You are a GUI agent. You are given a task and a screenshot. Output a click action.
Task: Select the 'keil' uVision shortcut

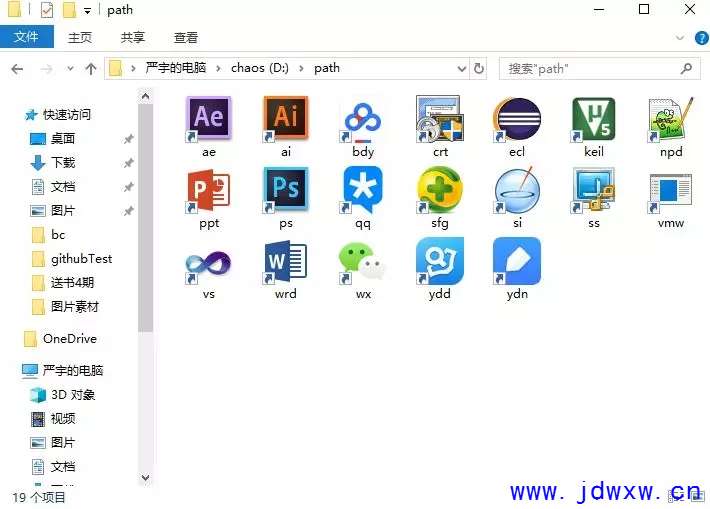click(594, 126)
